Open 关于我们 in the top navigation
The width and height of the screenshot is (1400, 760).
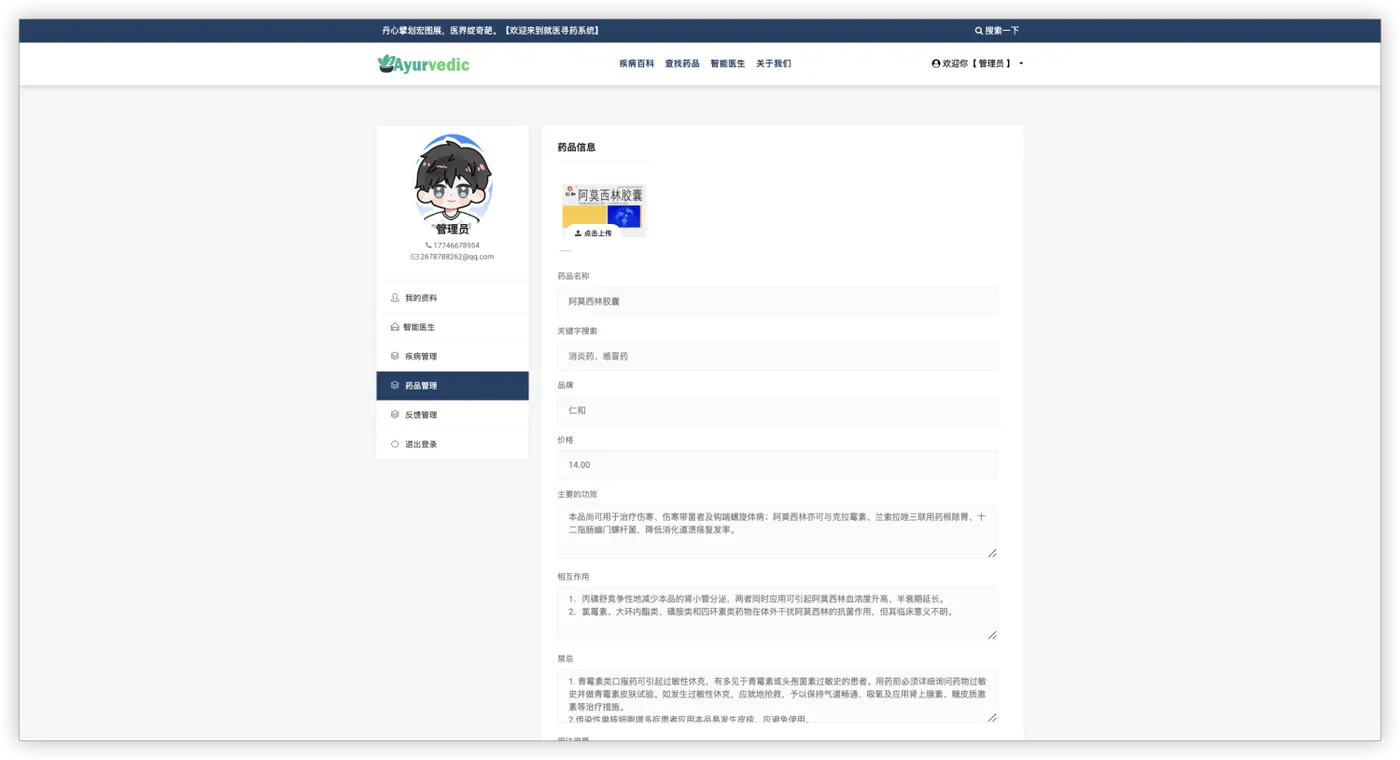773,64
